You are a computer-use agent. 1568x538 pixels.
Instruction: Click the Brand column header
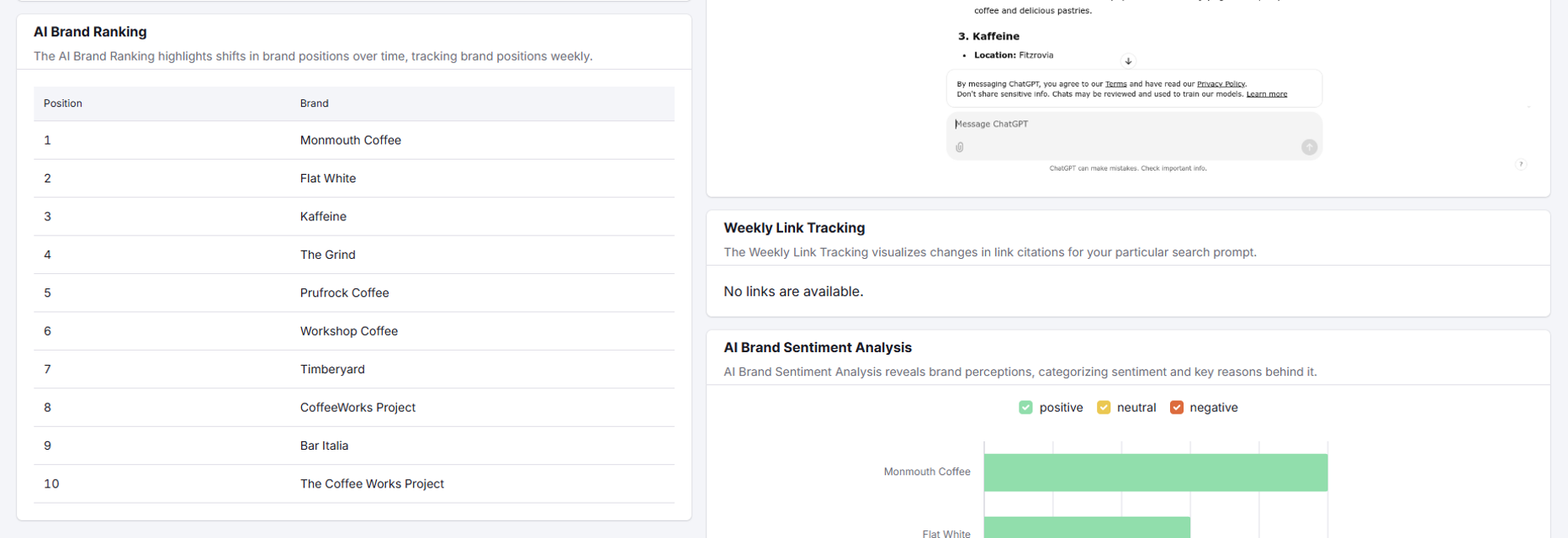coord(314,103)
